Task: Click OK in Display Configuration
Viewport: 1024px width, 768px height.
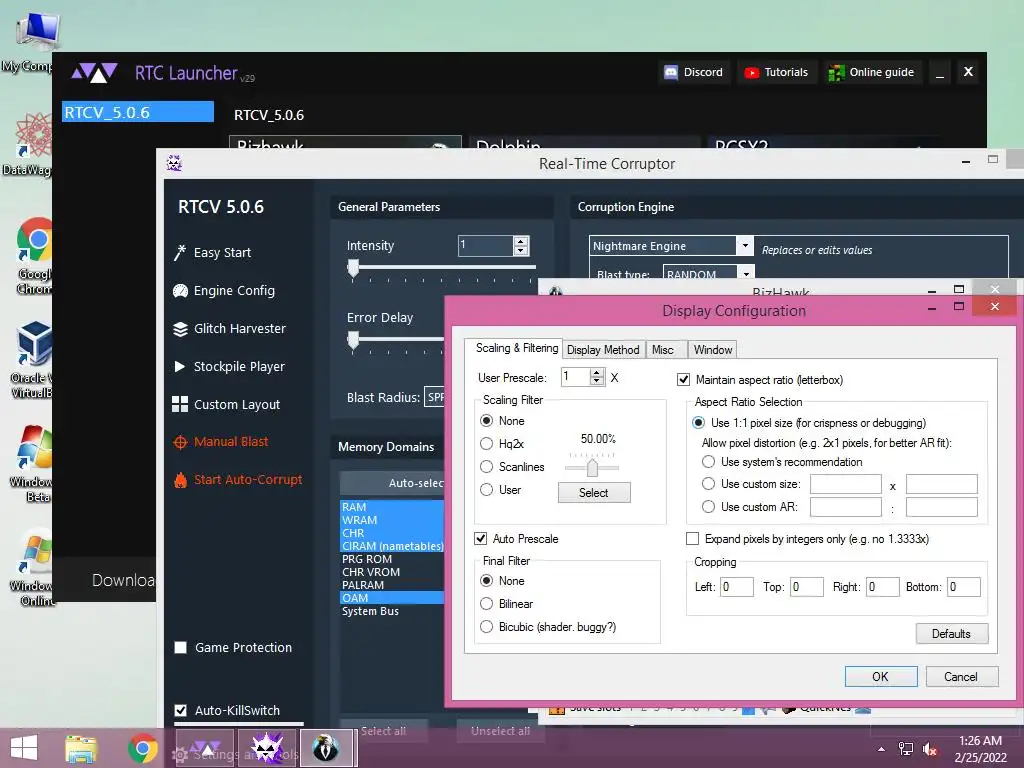Action: click(881, 677)
